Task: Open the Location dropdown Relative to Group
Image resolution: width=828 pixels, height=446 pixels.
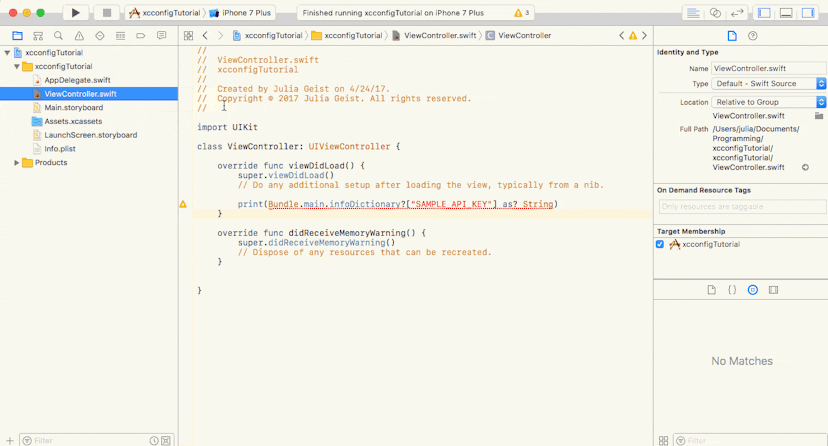Action: pos(769,102)
